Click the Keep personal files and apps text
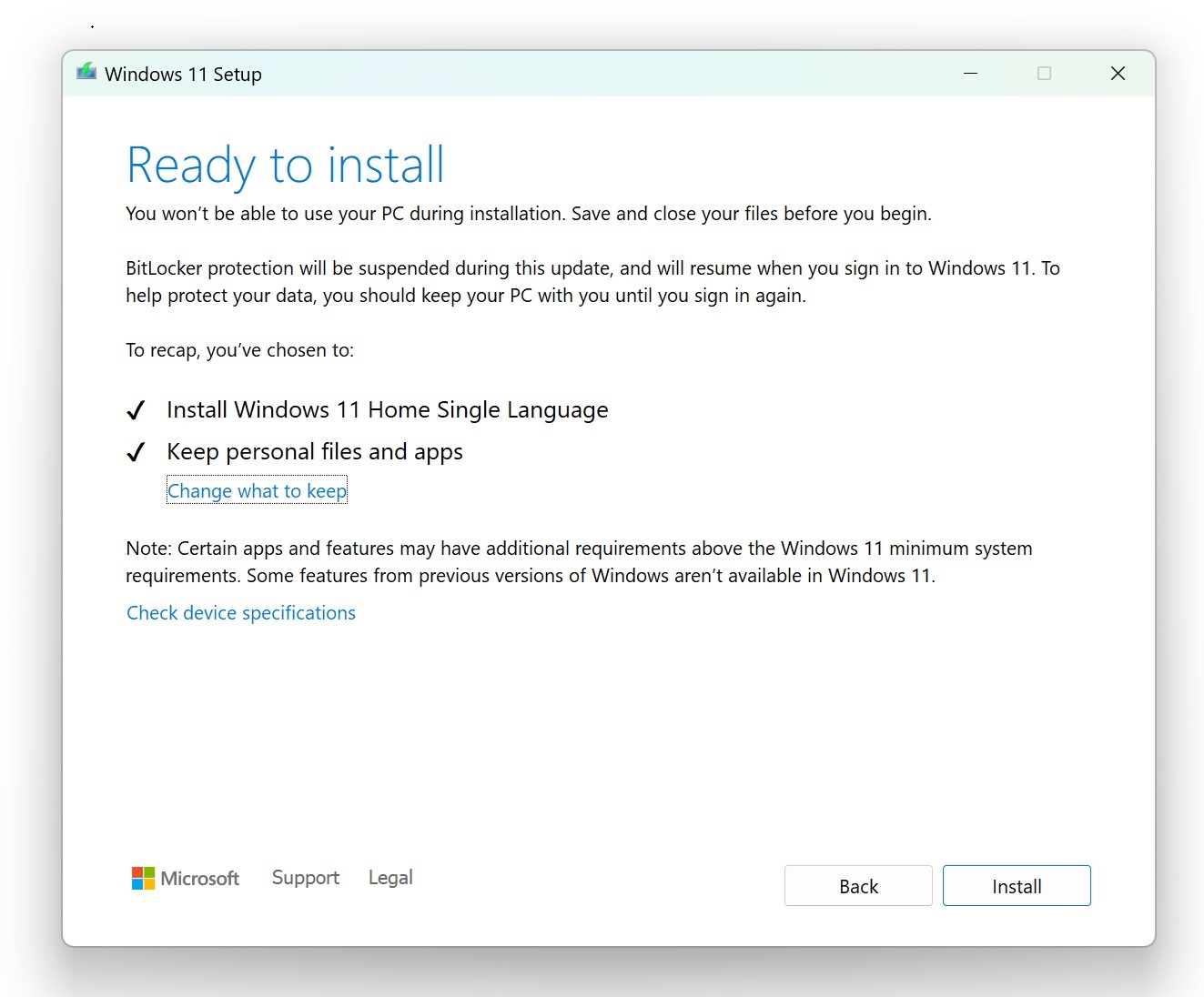Image resolution: width=1204 pixels, height=997 pixels. click(x=314, y=451)
